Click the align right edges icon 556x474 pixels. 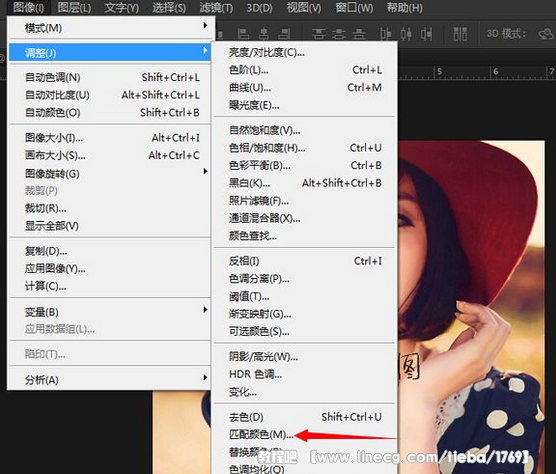(284, 34)
